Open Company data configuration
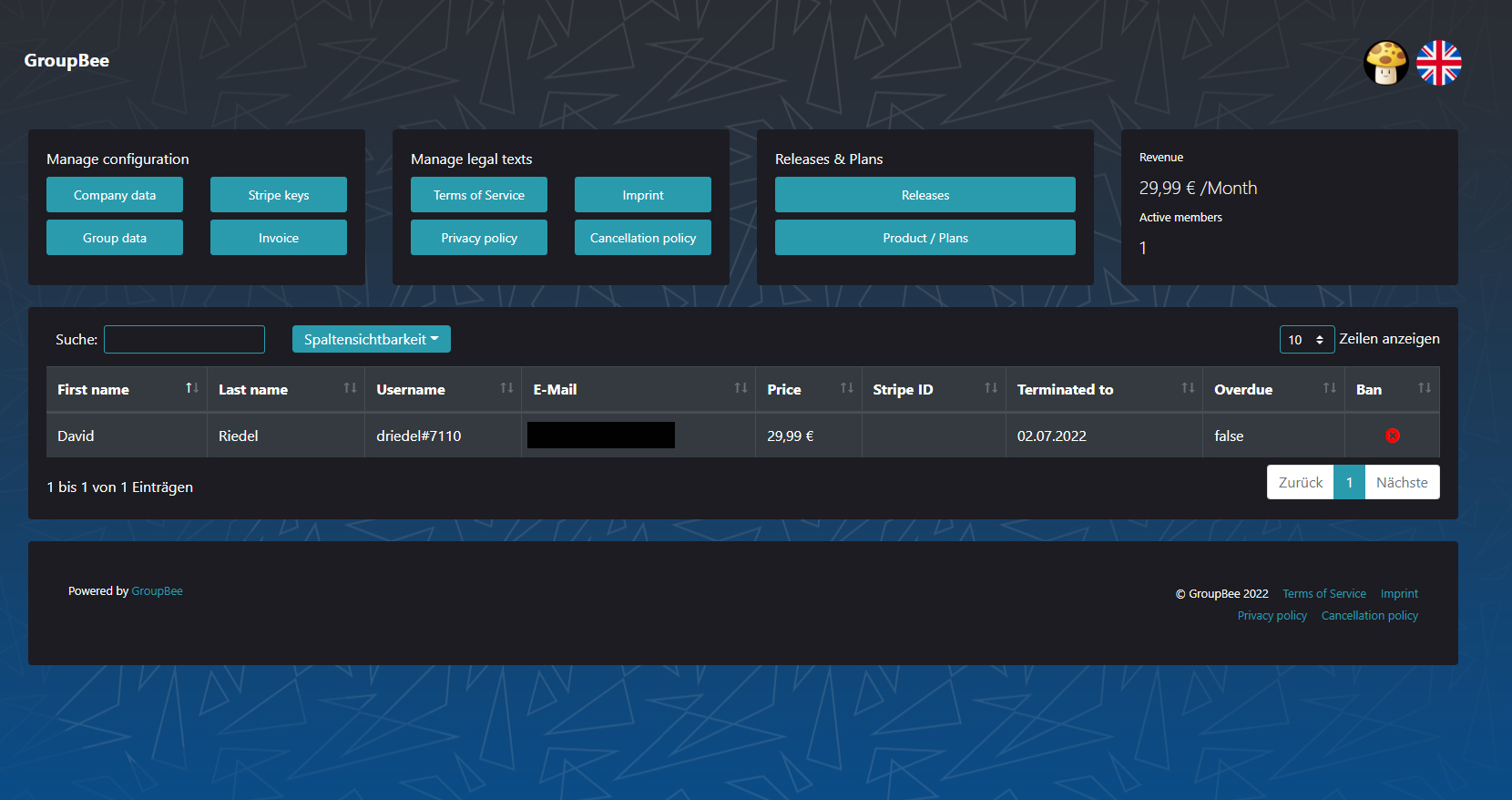 (x=115, y=195)
